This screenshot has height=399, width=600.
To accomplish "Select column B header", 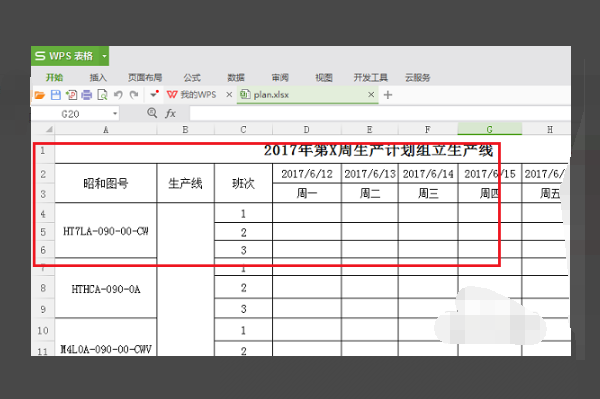I will click(186, 130).
